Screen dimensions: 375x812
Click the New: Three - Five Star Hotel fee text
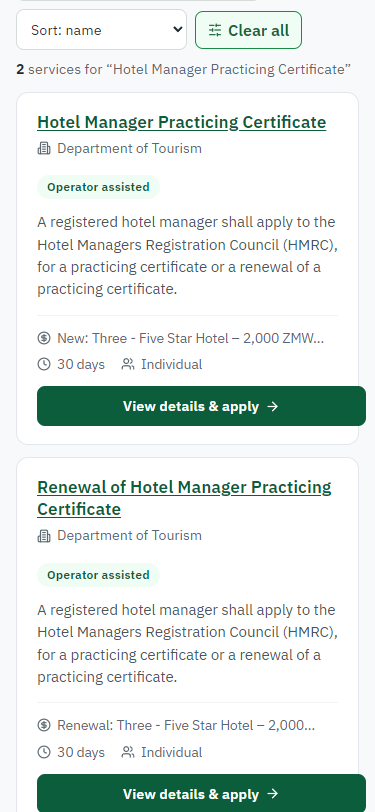pos(191,339)
